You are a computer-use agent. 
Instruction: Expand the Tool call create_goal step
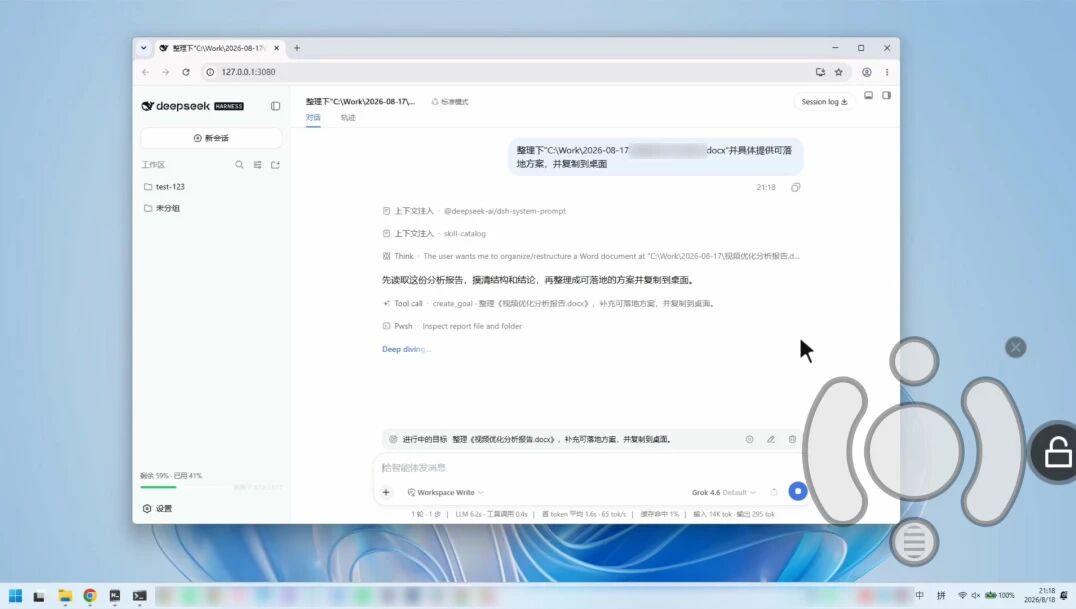tap(549, 303)
